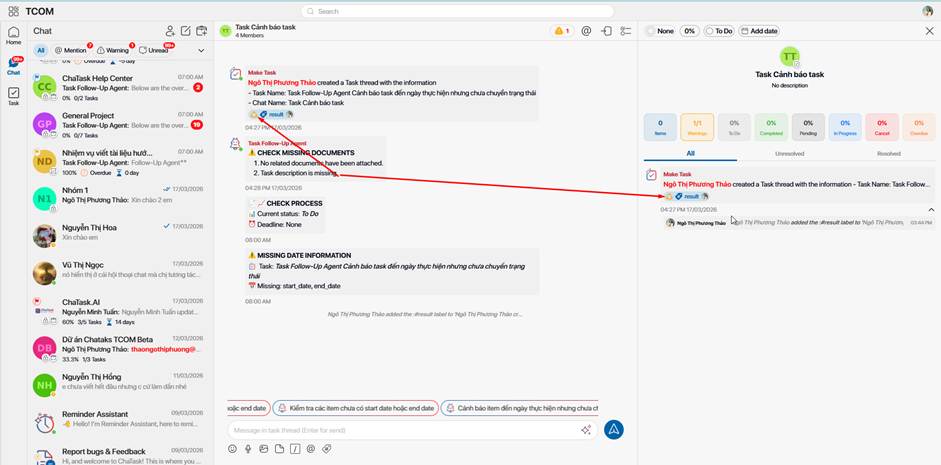Click the Task Follow-Up Agent bot icon

(x=236, y=145)
